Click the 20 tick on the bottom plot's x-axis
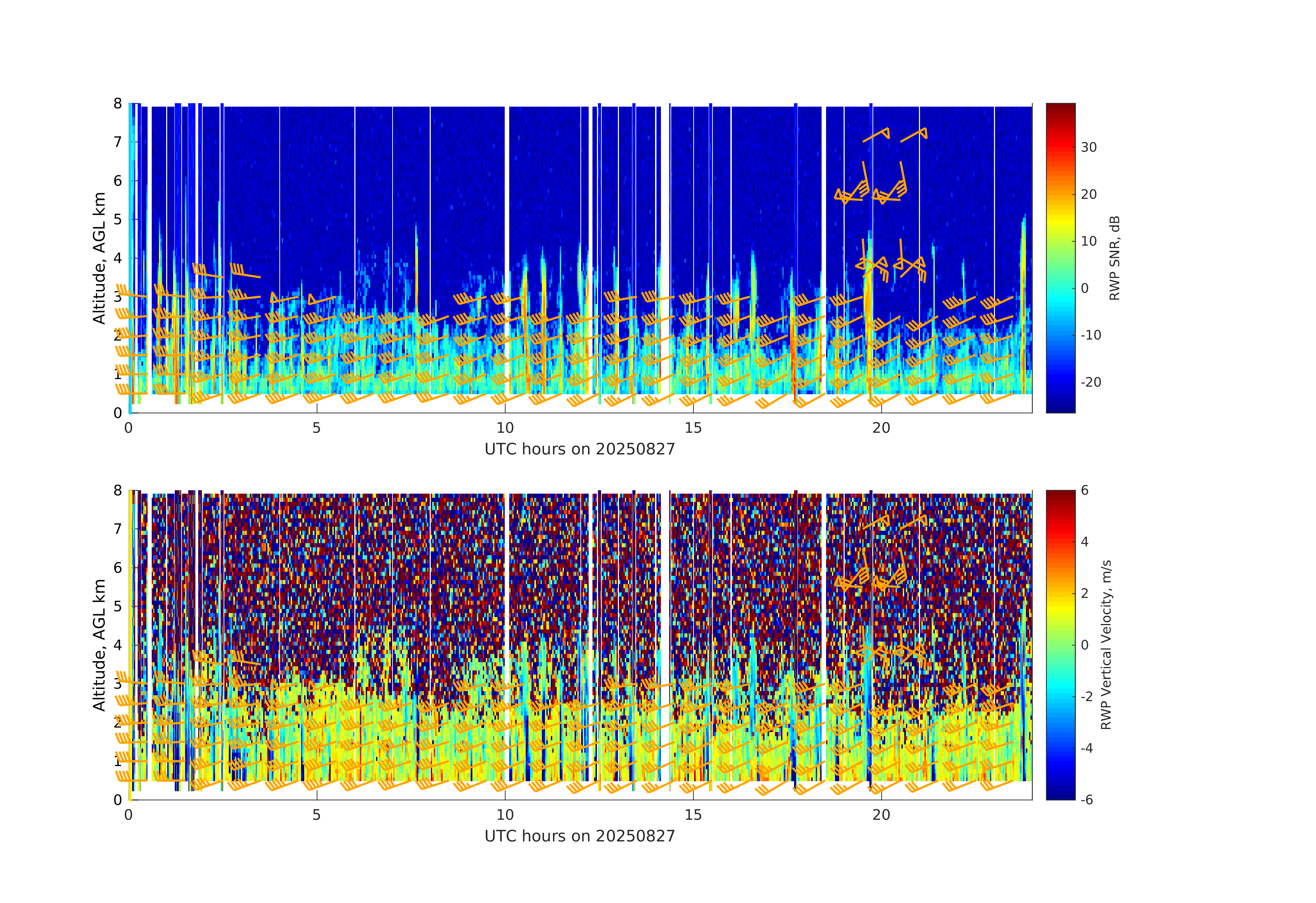 click(x=881, y=815)
